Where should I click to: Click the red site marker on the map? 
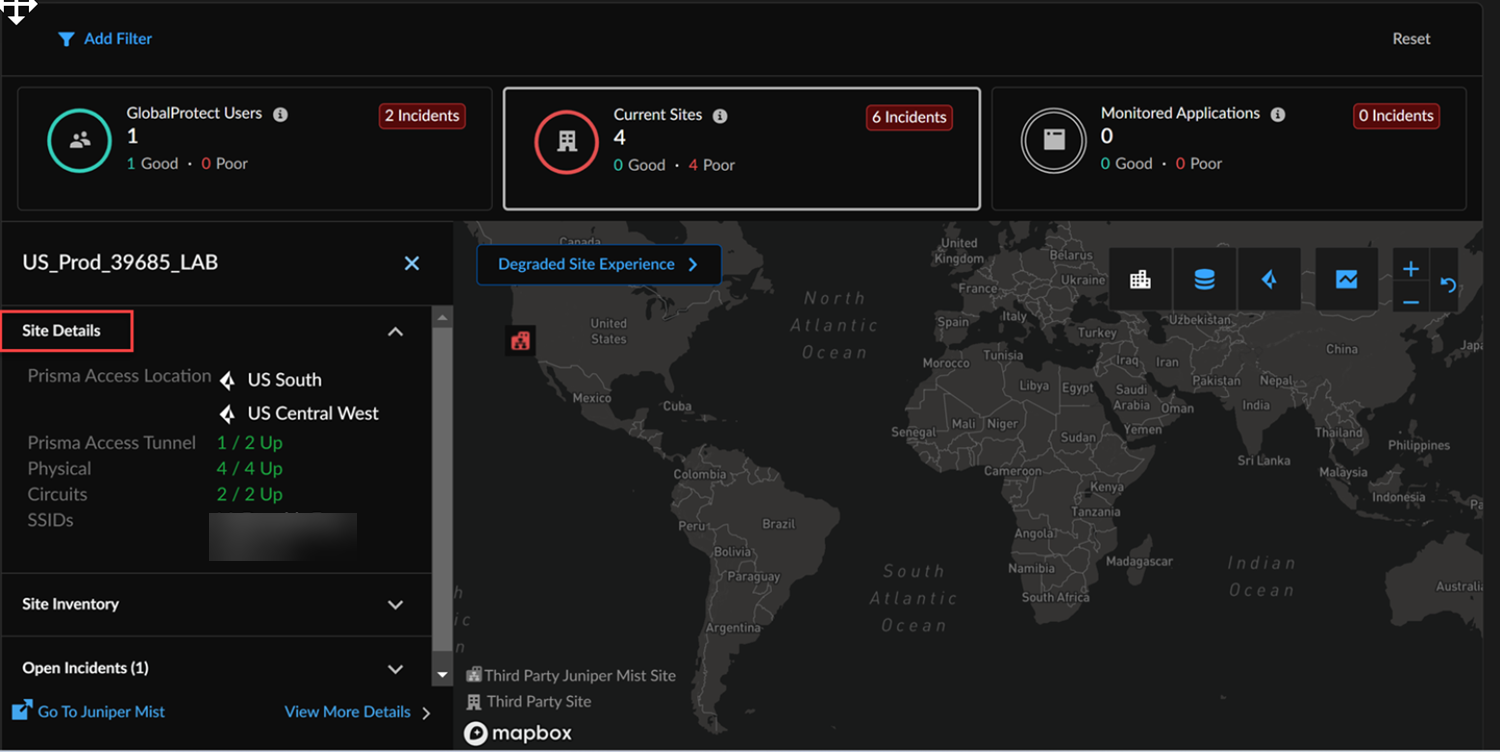coord(520,340)
